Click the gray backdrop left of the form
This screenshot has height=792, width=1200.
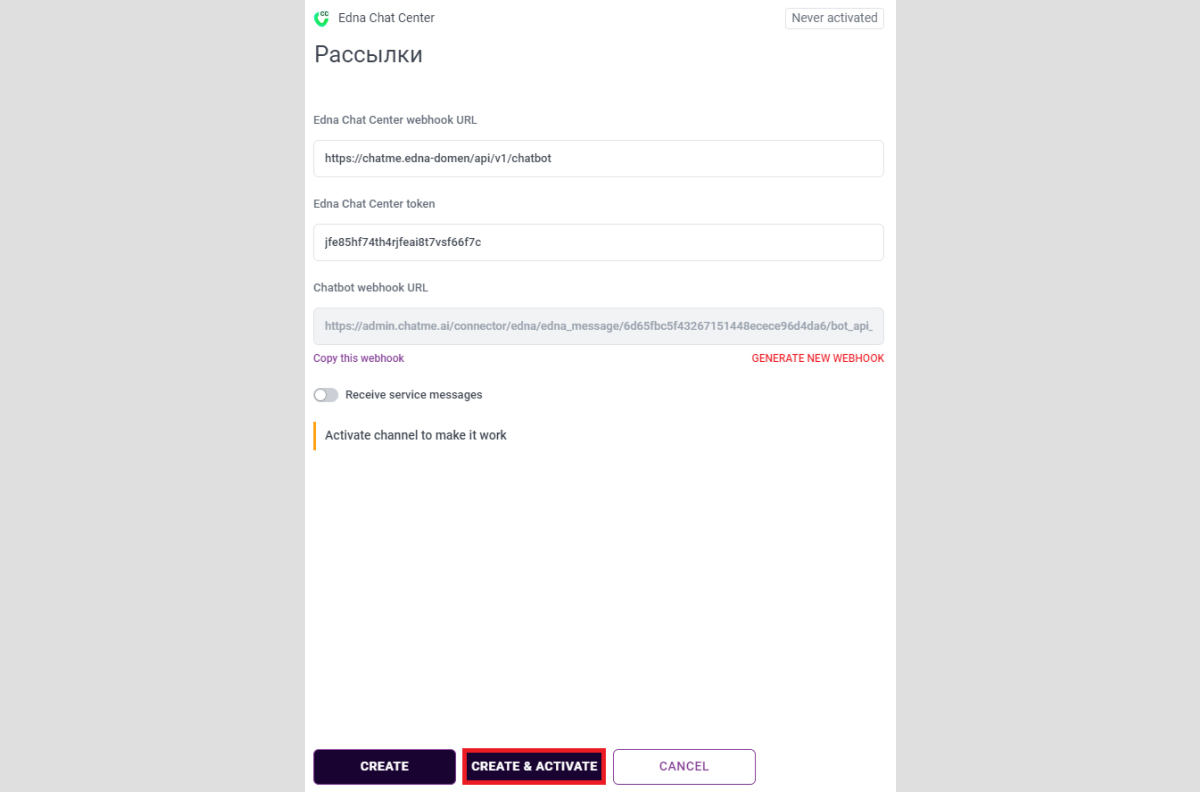[x=150, y=400]
